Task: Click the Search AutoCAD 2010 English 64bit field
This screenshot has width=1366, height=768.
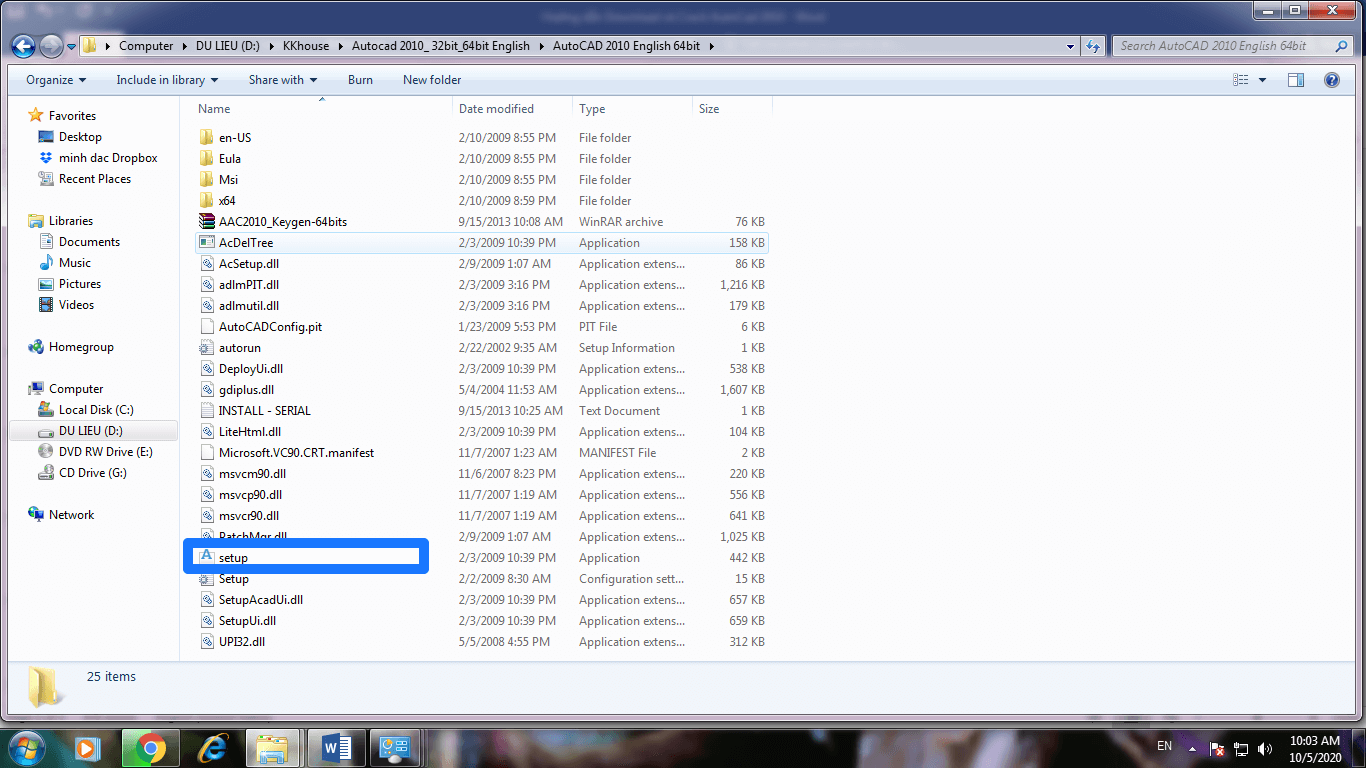Action: (1233, 46)
